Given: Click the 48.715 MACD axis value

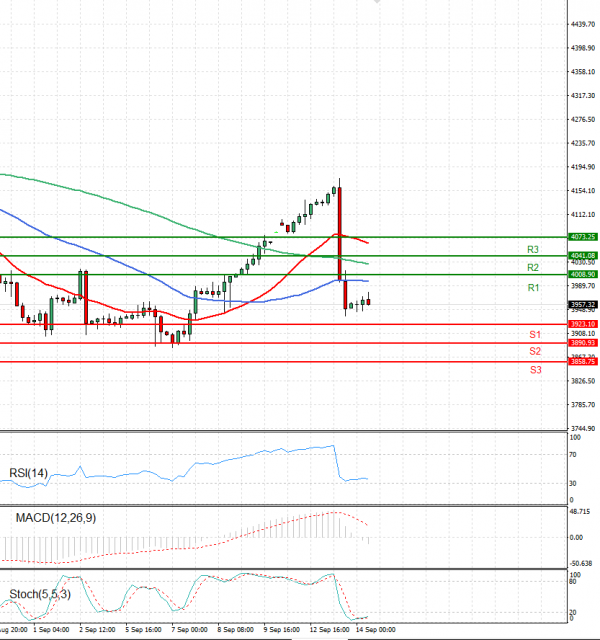Looking at the screenshot, I should (x=580, y=512).
